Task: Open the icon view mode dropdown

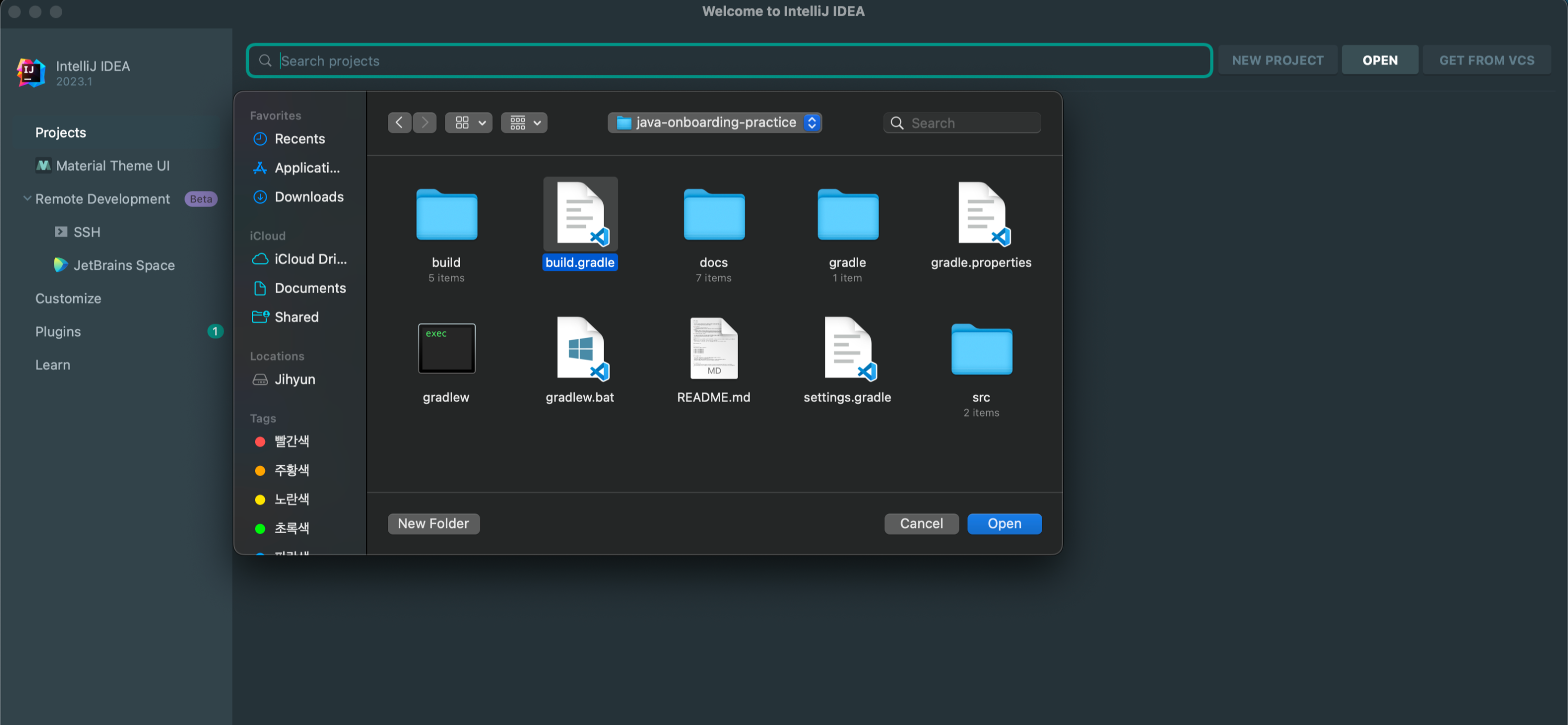Action: [x=468, y=122]
